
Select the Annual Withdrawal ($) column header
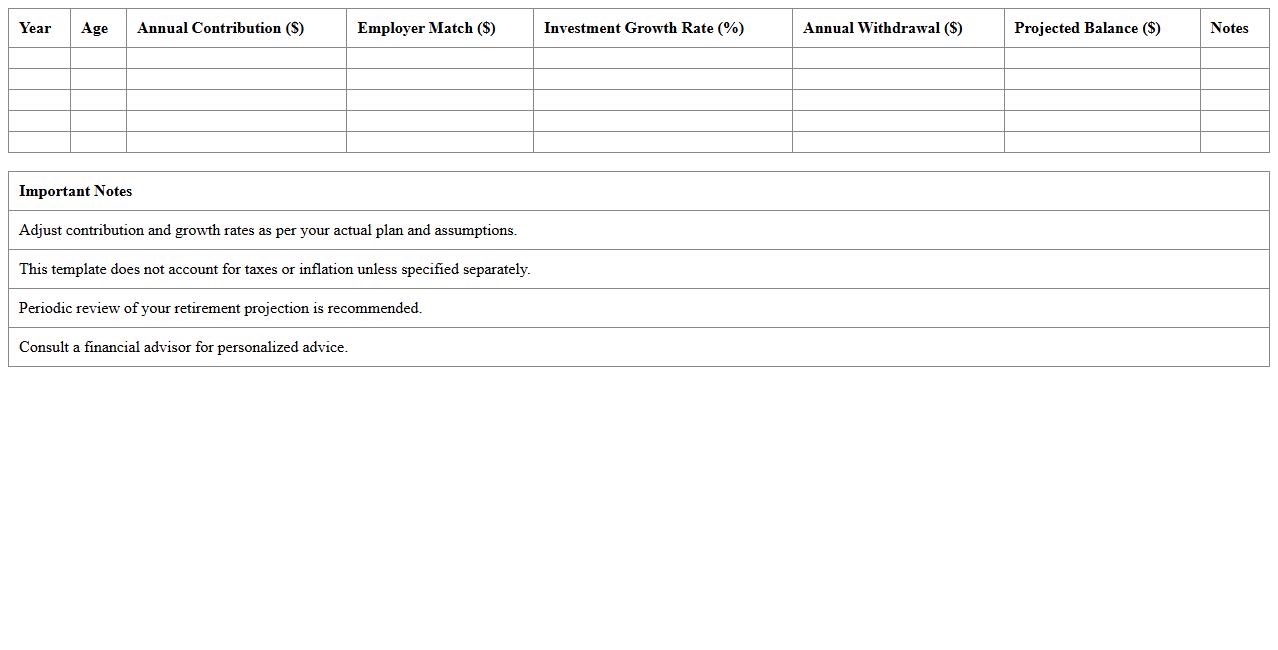tap(882, 28)
